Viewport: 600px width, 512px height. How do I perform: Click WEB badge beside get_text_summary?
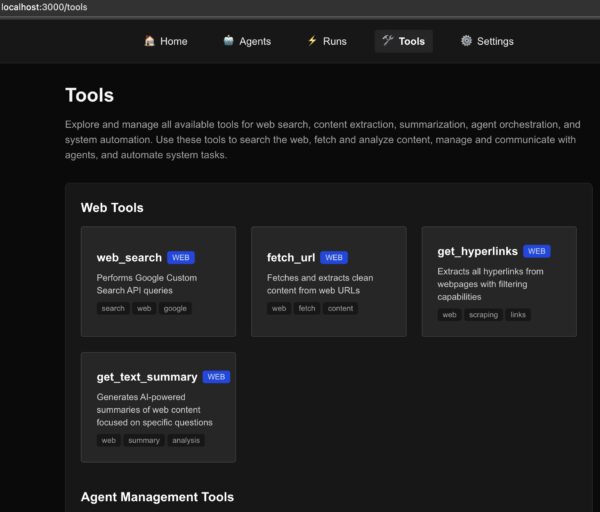click(x=216, y=377)
